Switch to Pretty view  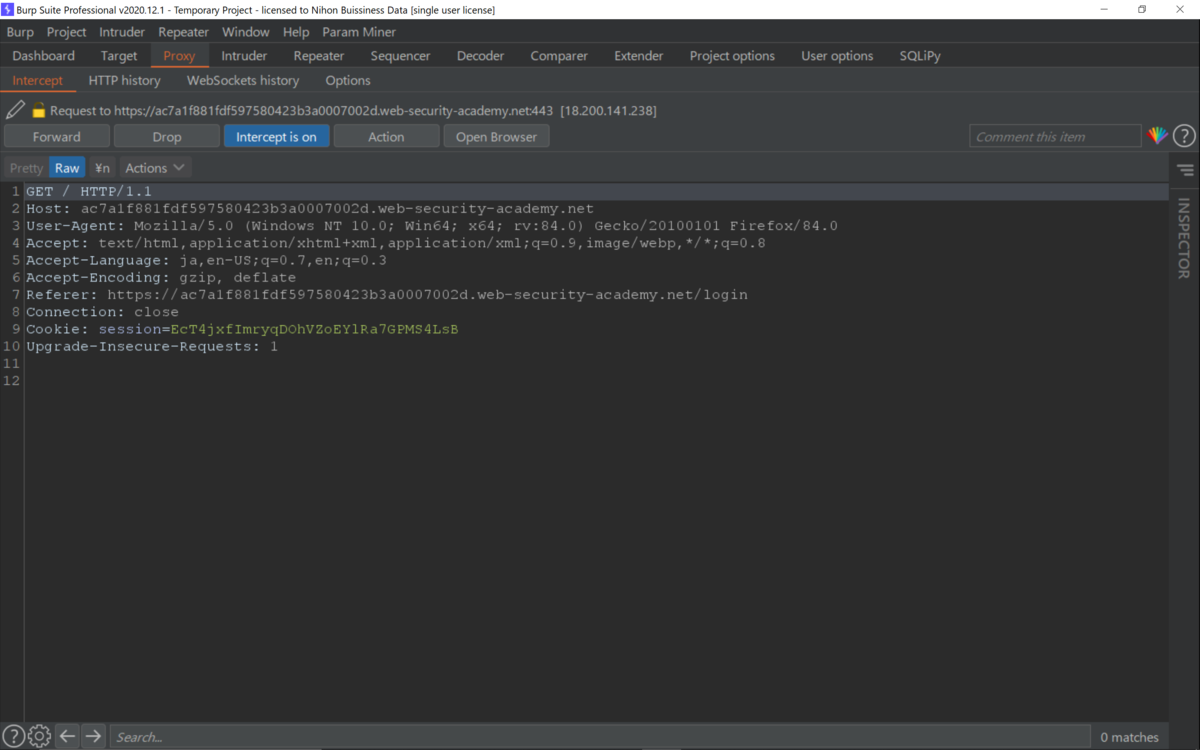[x=26, y=168]
